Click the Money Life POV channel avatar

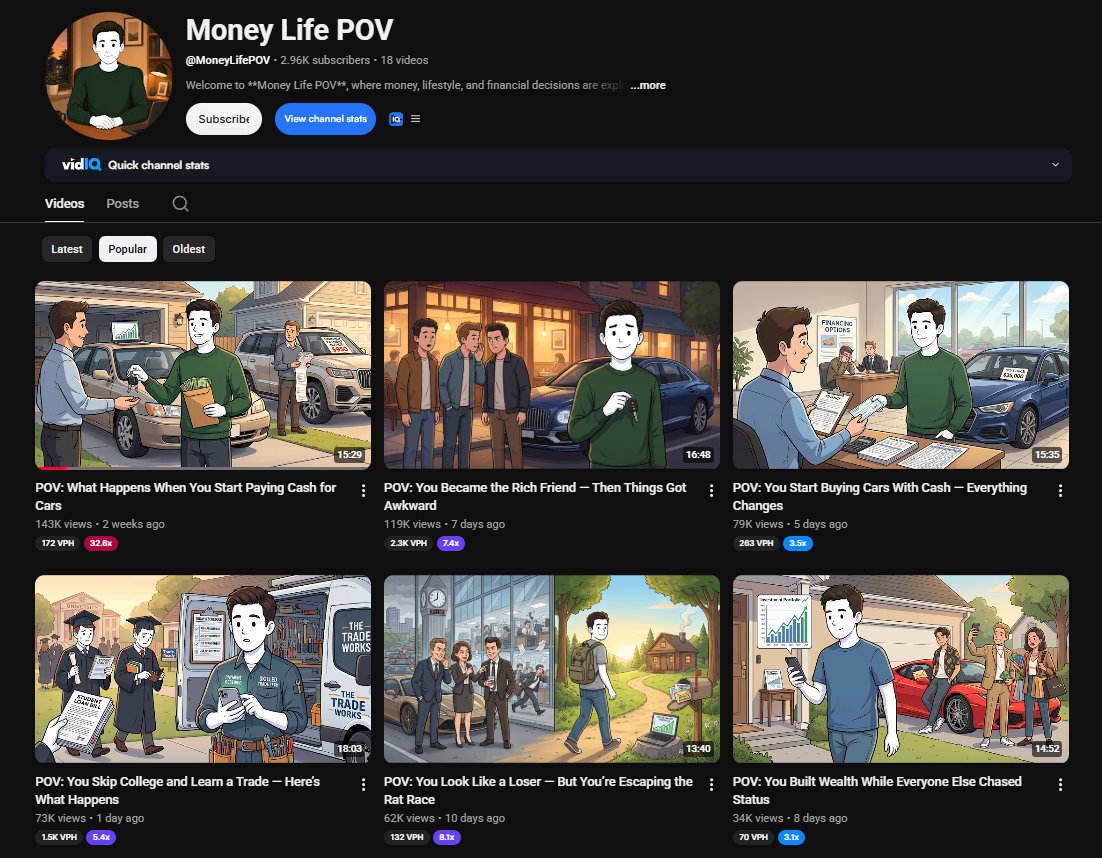point(108,75)
